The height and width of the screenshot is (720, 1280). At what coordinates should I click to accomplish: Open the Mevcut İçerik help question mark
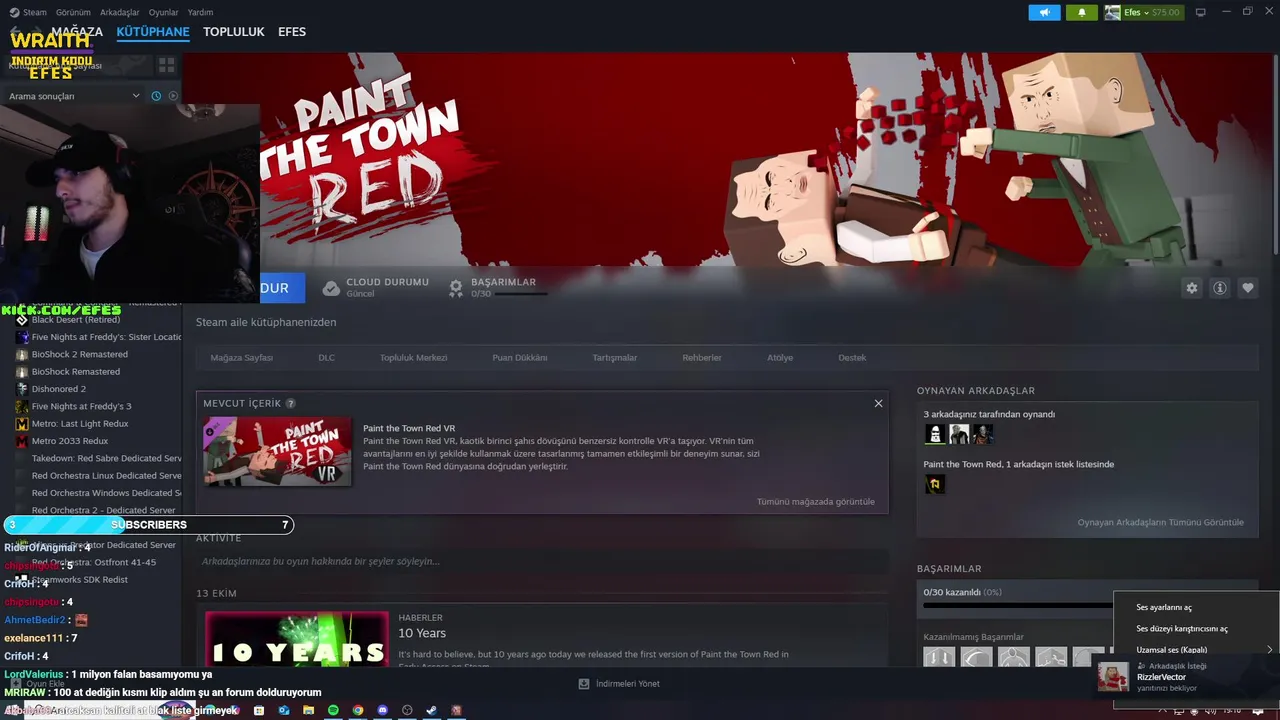point(291,403)
